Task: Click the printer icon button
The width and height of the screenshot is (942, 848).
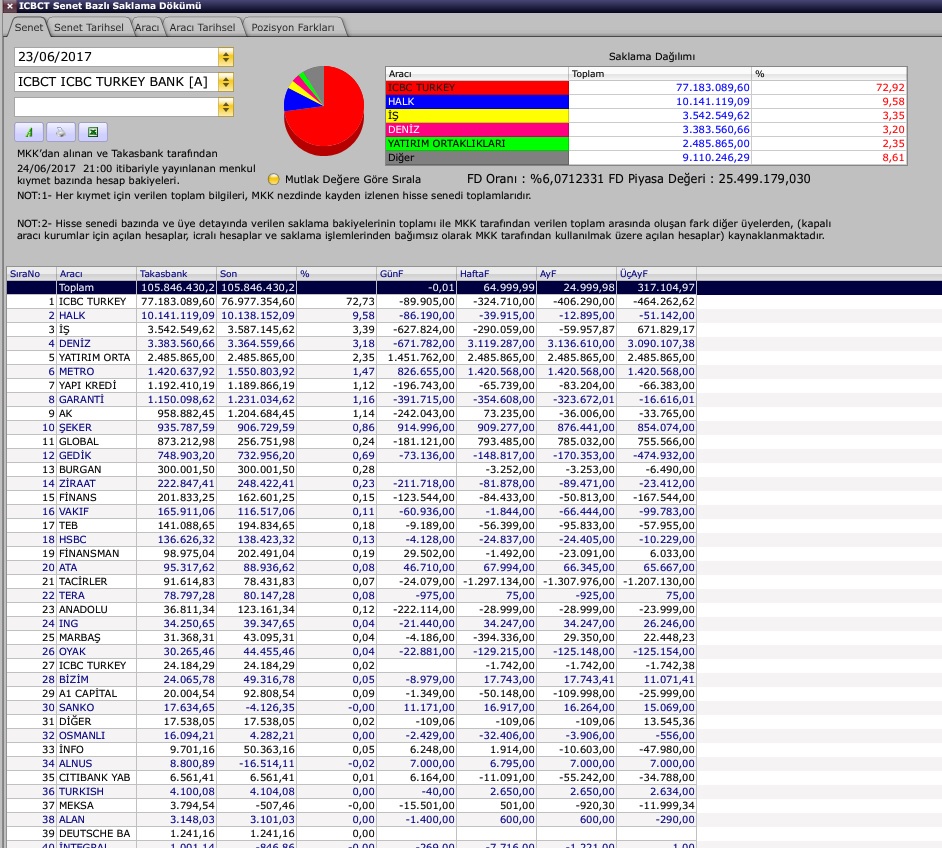Action: tap(61, 132)
